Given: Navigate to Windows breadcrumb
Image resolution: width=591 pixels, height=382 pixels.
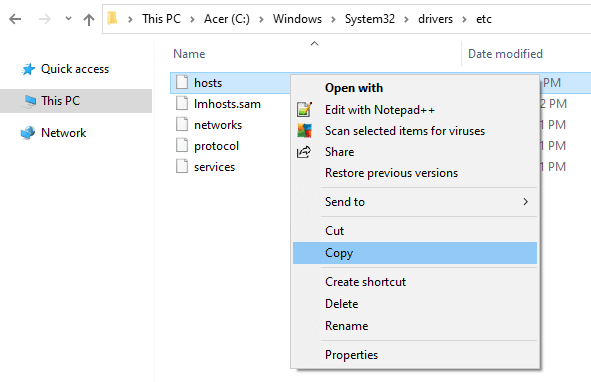Looking at the screenshot, I should coord(297,19).
